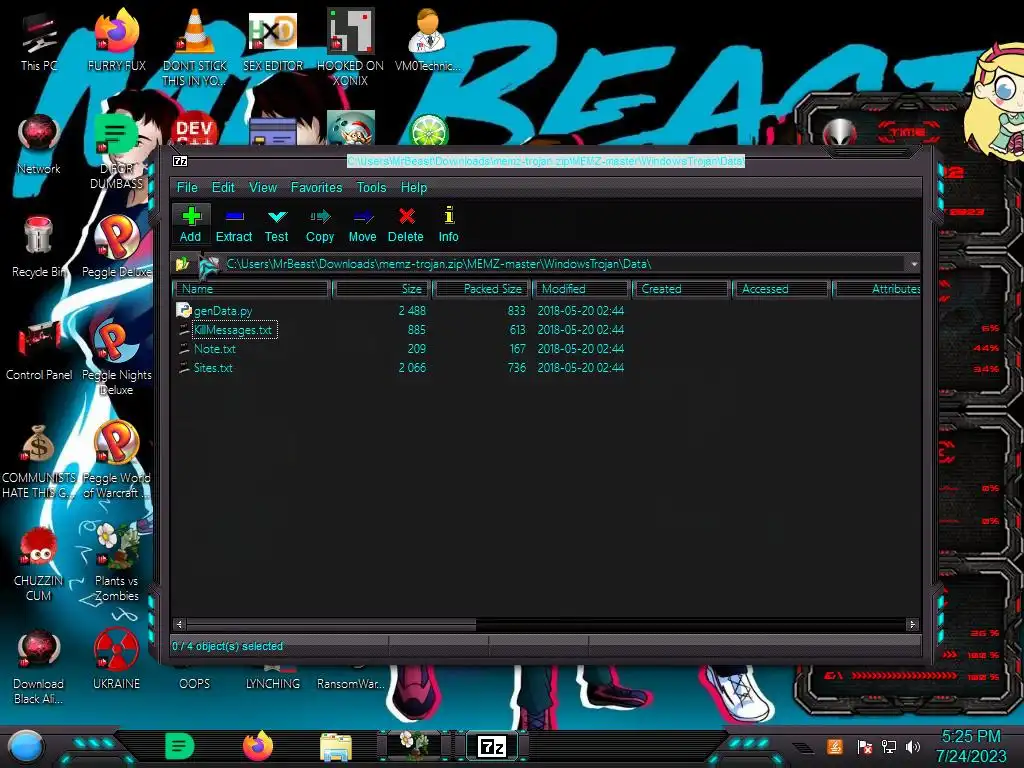Open the File menu
This screenshot has width=1024, height=768.
point(187,187)
